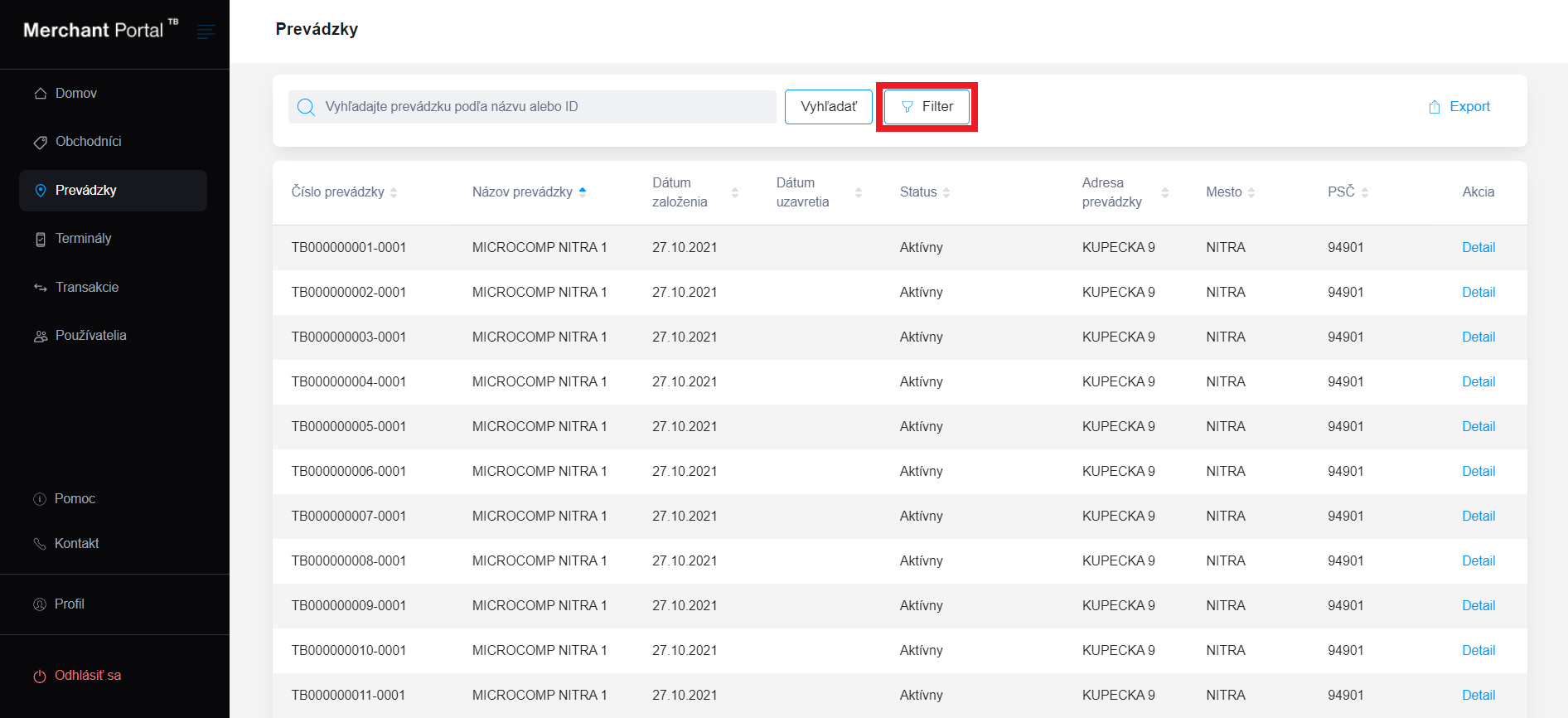The width and height of the screenshot is (1568, 718).
Task: Open Pomoc help section
Action: (75, 499)
